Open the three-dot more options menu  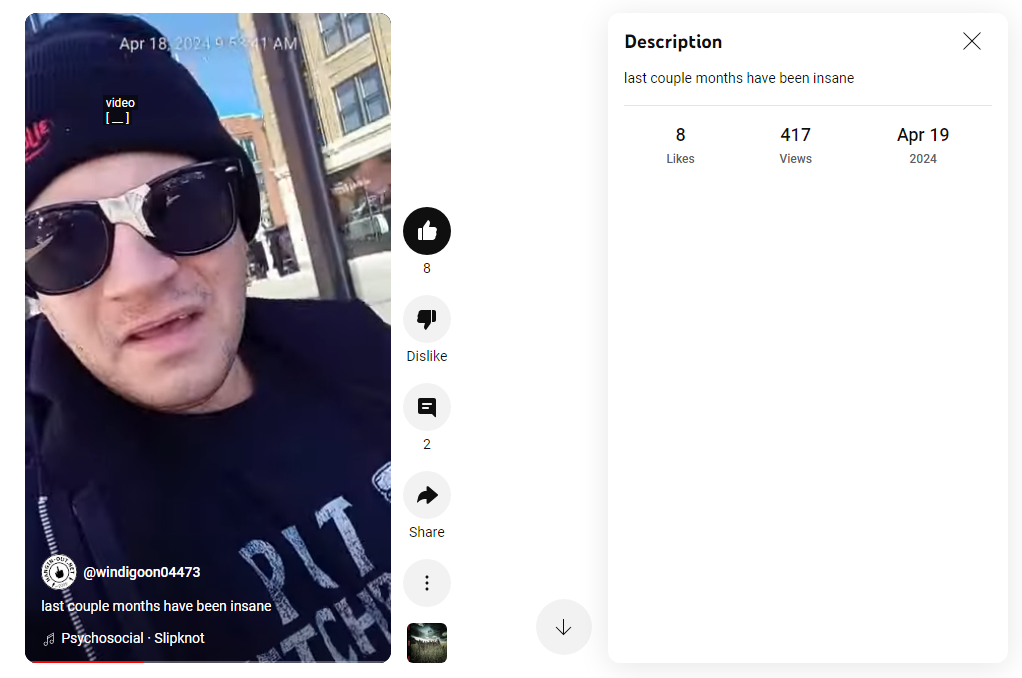(427, 583)
